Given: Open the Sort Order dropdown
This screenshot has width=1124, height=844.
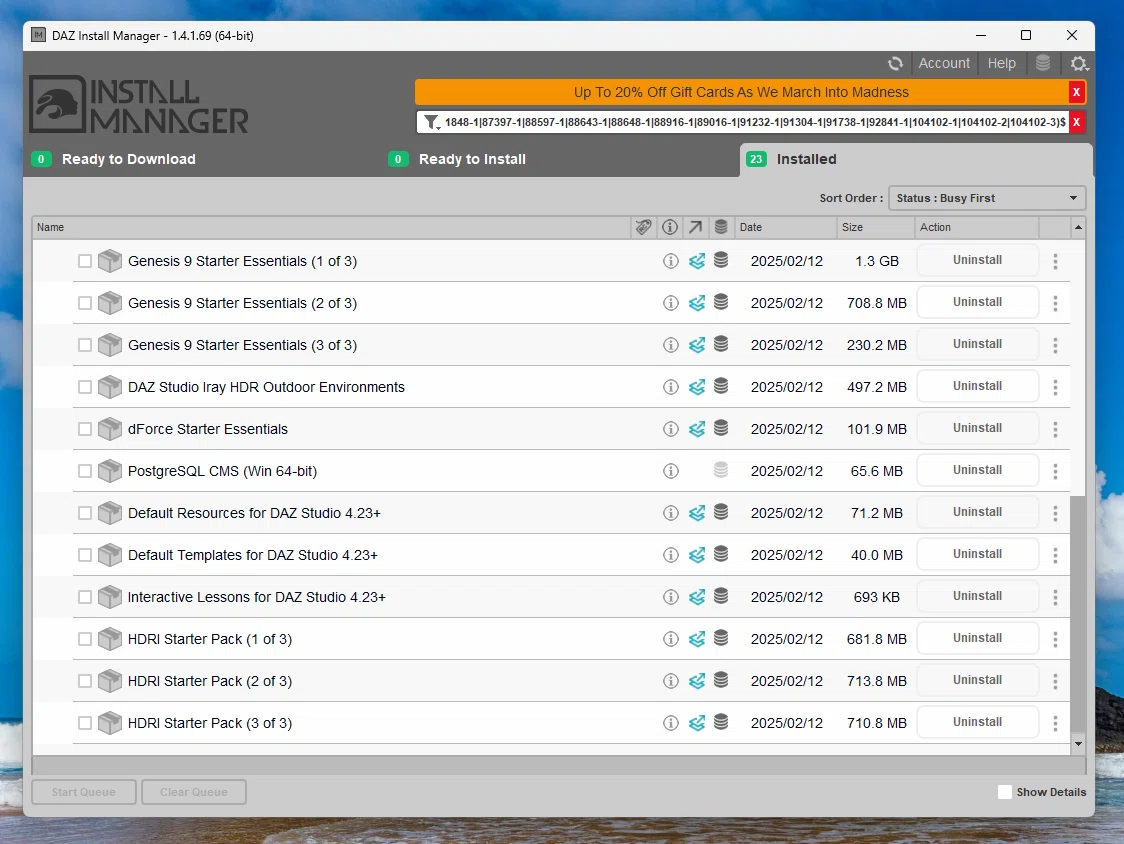Looking at the screenshot, I should coord(987,198).
